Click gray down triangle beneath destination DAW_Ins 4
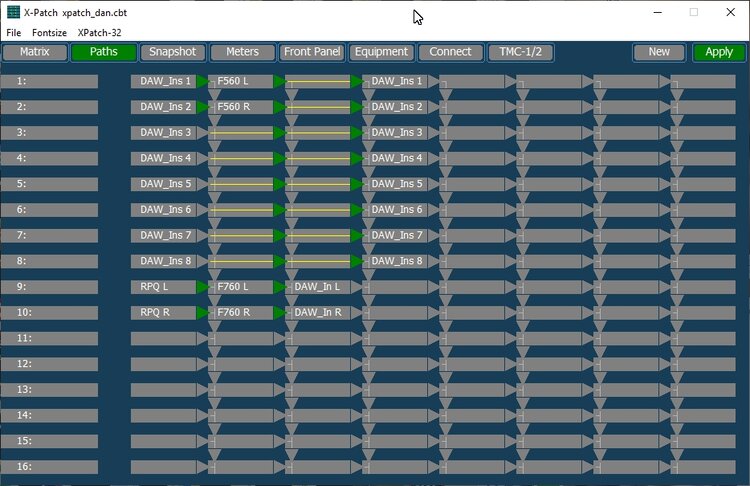The image size is (750, 486). 369,171
